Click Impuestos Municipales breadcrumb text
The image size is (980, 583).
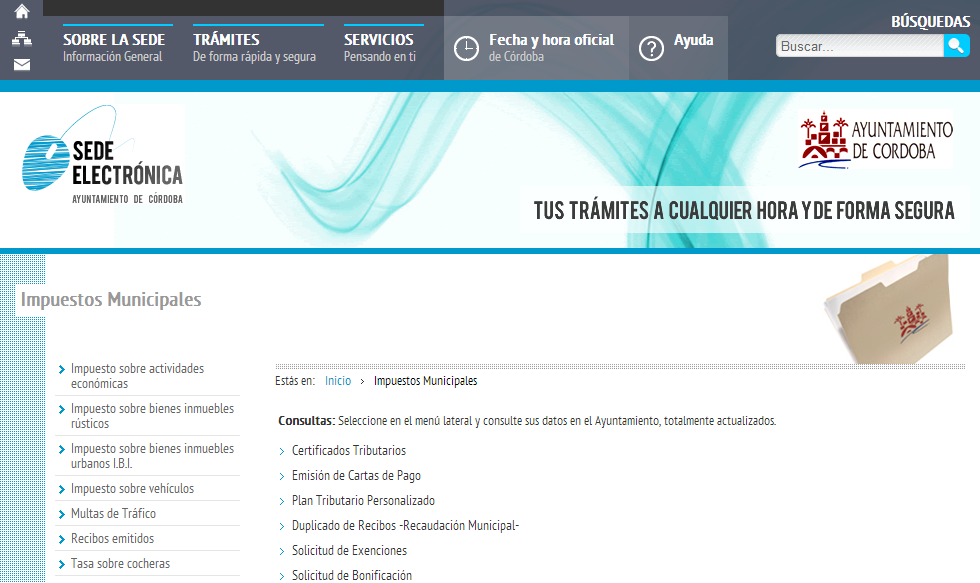pyautogui.click(x=426, y=381)
